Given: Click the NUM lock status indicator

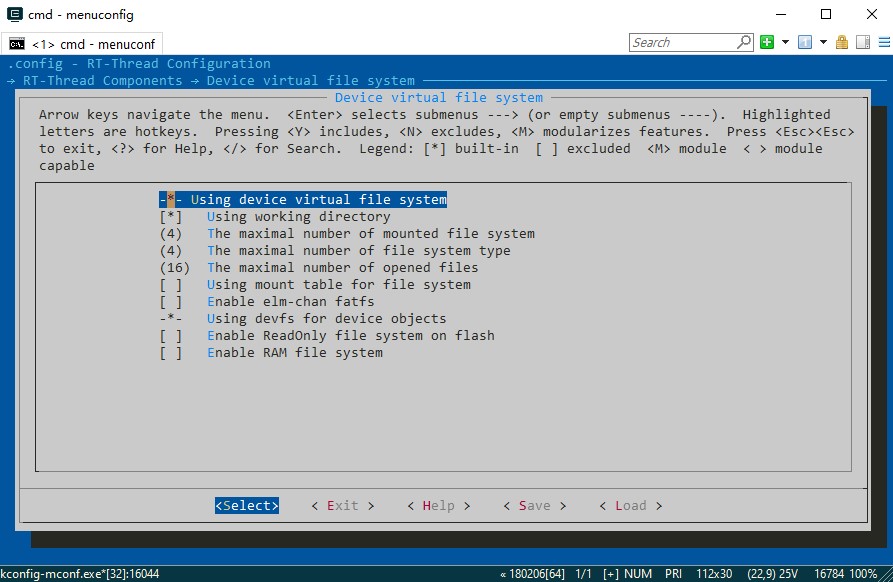Looking at the screenshot, I should tap(638, 574).
